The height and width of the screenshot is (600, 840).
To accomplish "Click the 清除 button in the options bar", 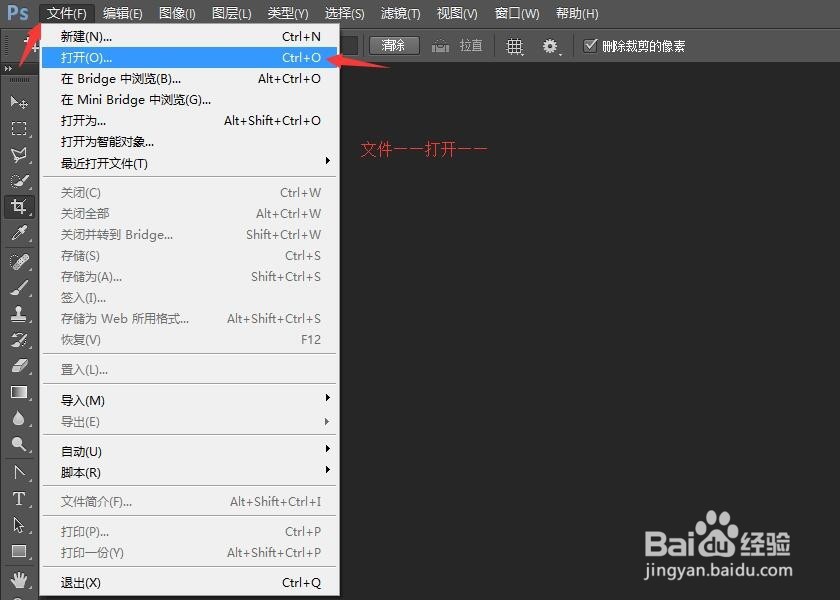I will pyautogui.click(x=394, y=44).
